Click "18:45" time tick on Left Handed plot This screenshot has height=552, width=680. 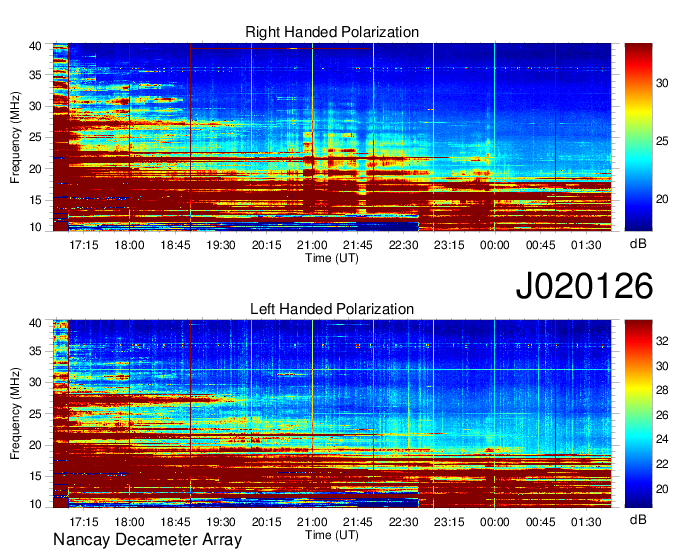pos(175,522)
